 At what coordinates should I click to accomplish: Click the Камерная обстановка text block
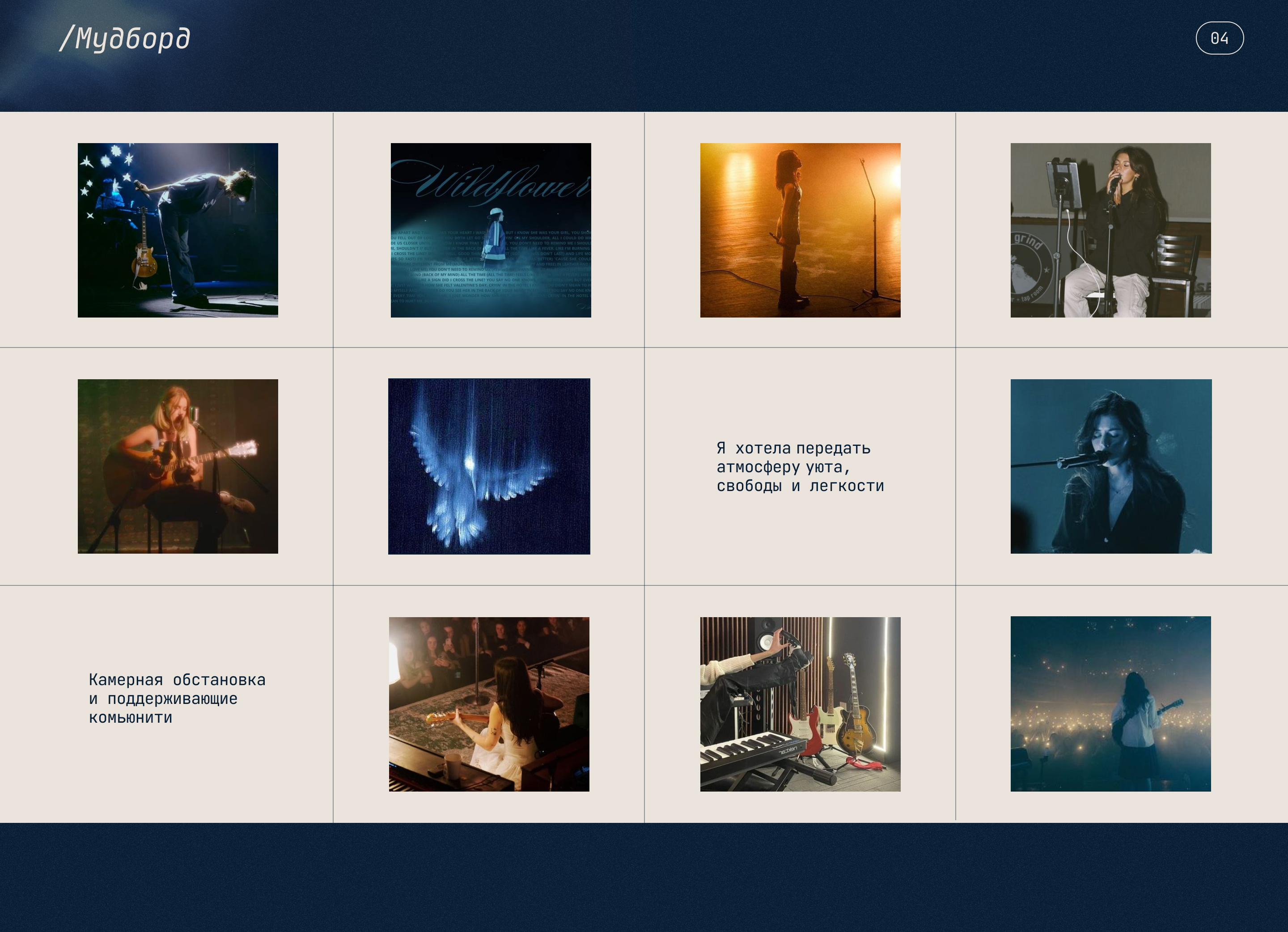177,698
